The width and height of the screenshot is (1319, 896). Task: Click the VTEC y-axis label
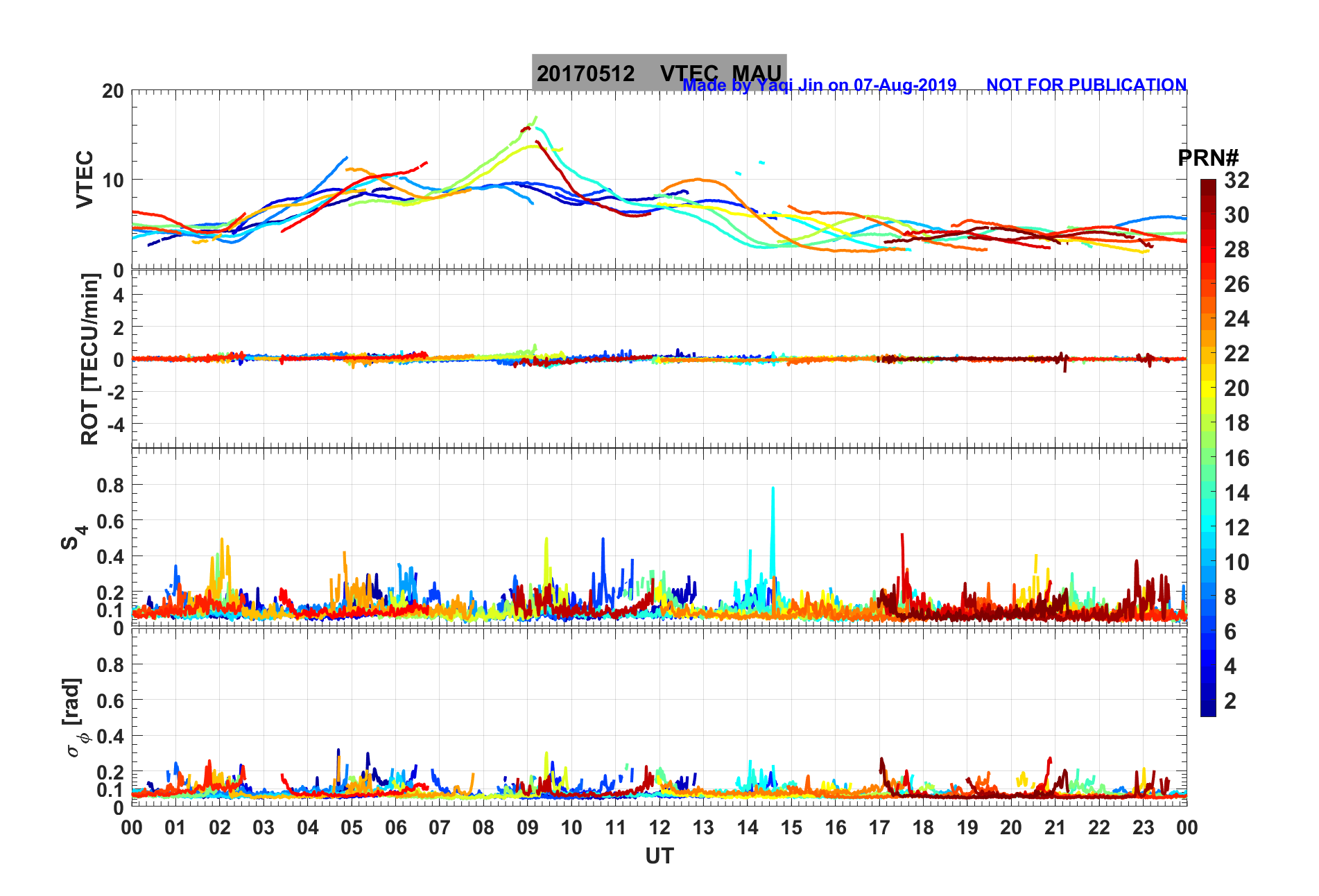85,179
